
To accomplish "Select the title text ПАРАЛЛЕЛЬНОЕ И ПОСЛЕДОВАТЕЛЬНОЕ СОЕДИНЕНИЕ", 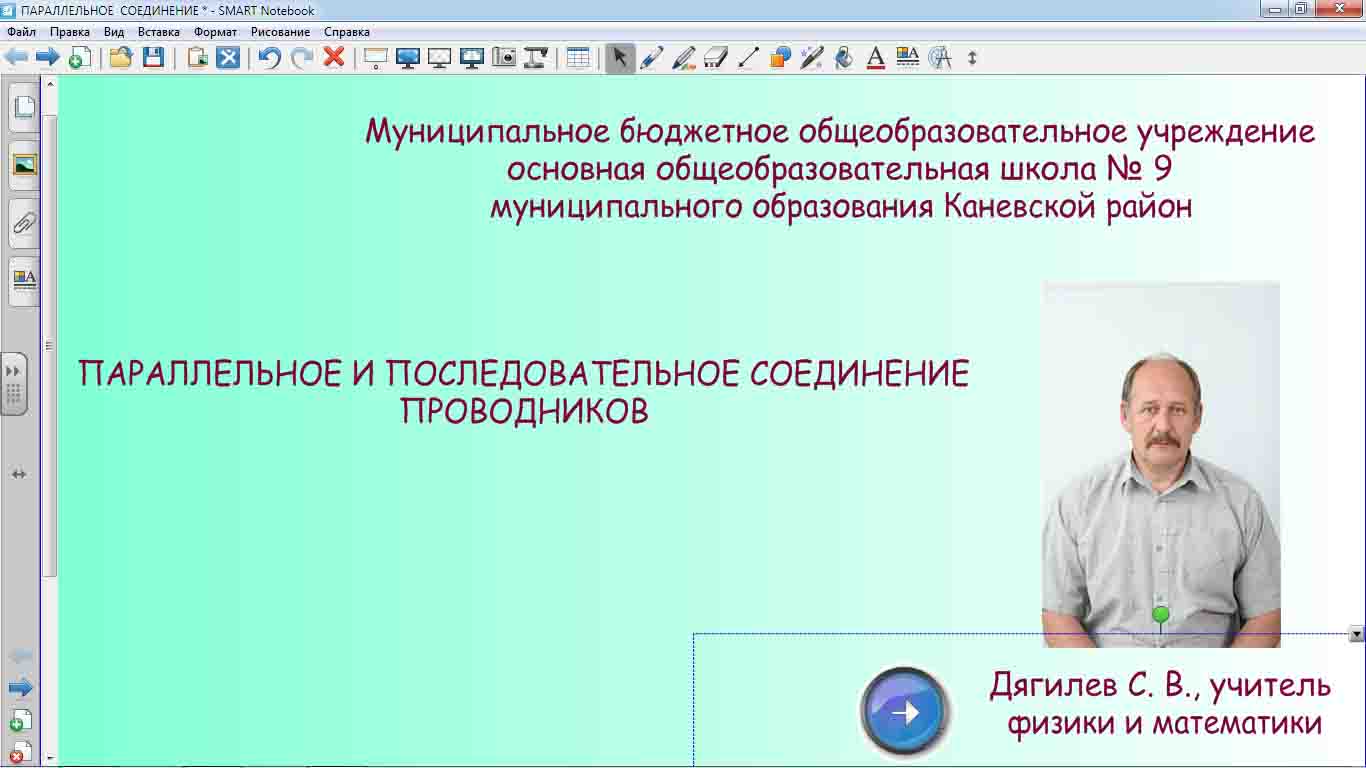I will [524, 374].
